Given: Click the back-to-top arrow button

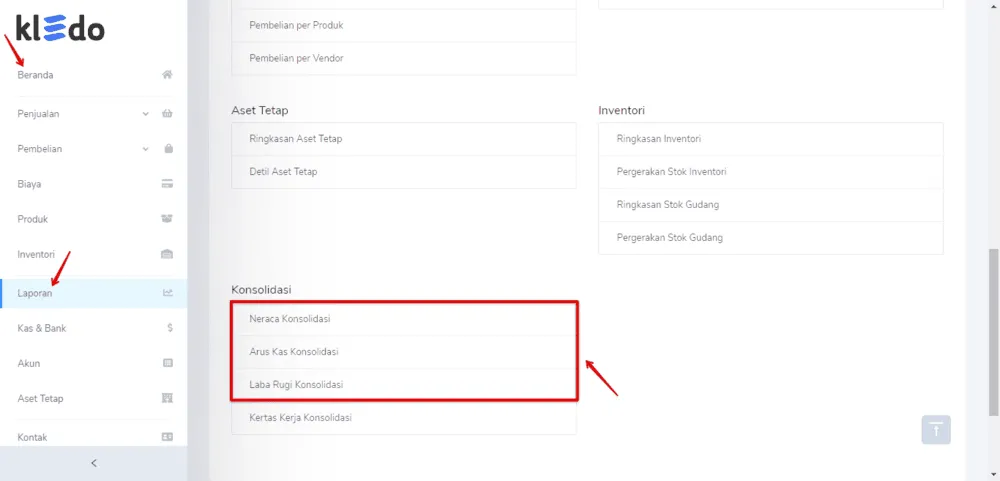Looking at the screenshot, I should (x=936, y=429).
